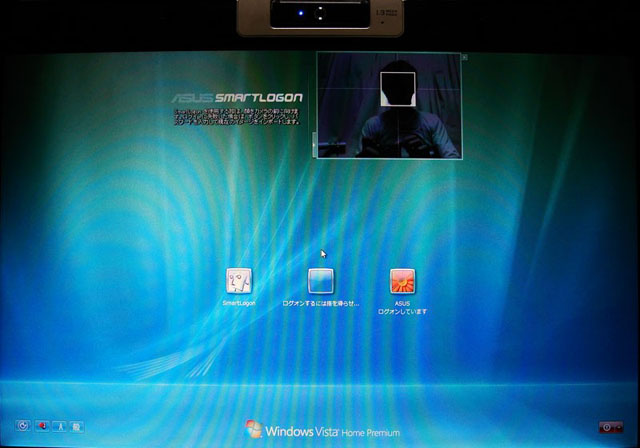Close the SmartLogon webcam preview
The width and height of the screenshot is (640, 448).
click(x=464, y=58)
